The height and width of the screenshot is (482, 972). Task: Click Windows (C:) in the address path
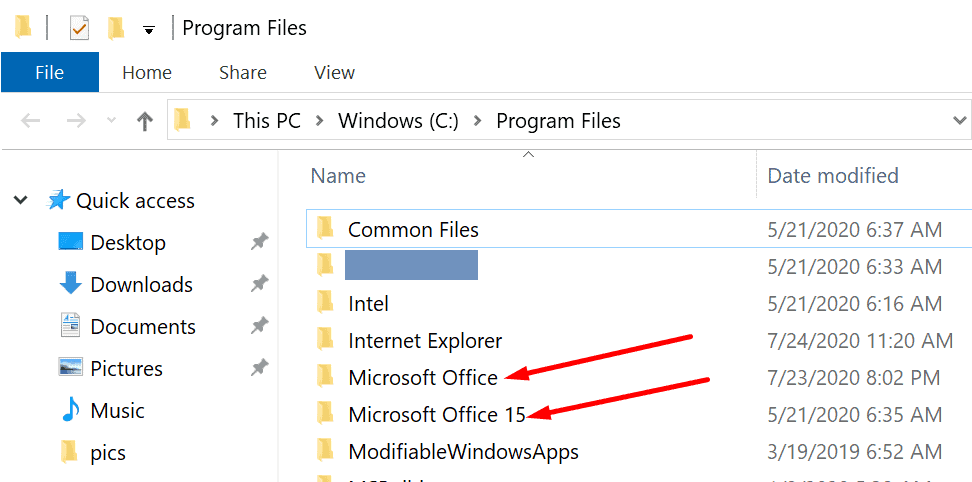(x=399, y=121)
